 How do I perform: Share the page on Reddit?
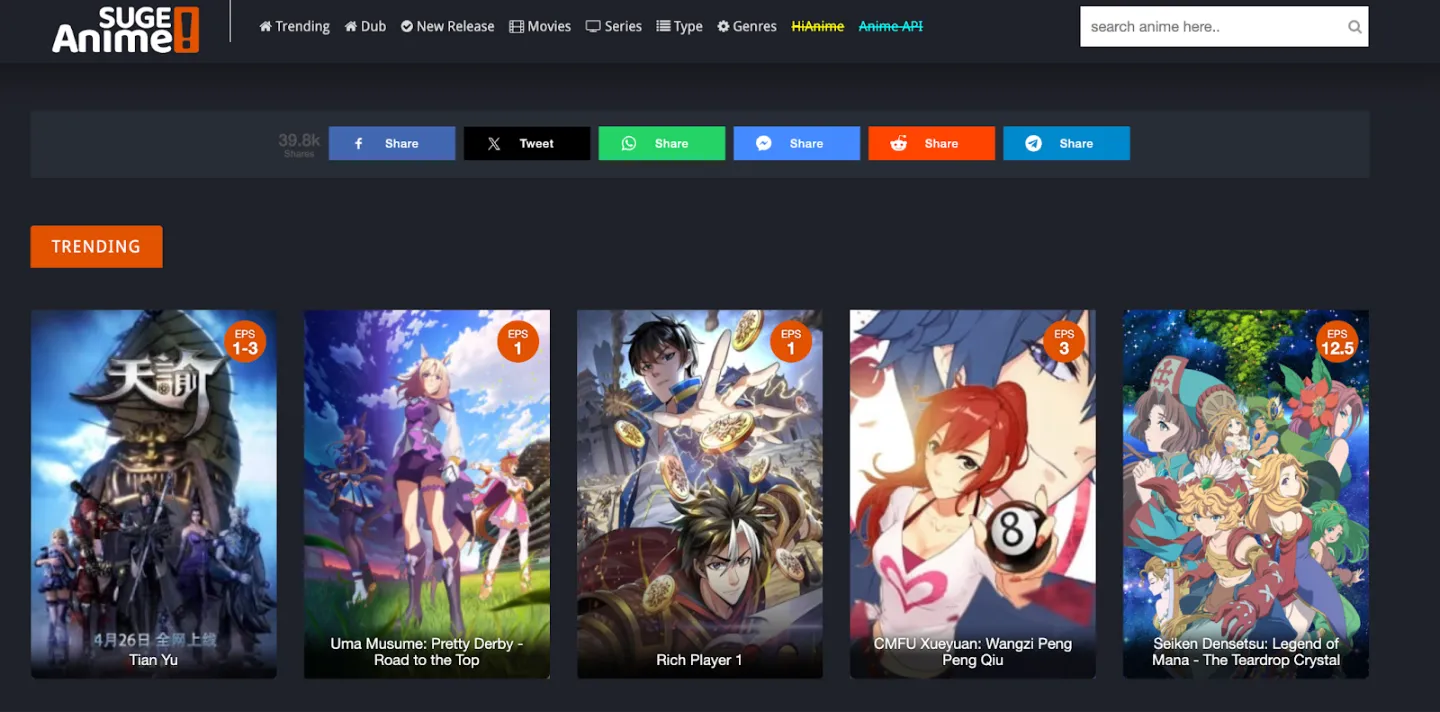coord(932,143)
